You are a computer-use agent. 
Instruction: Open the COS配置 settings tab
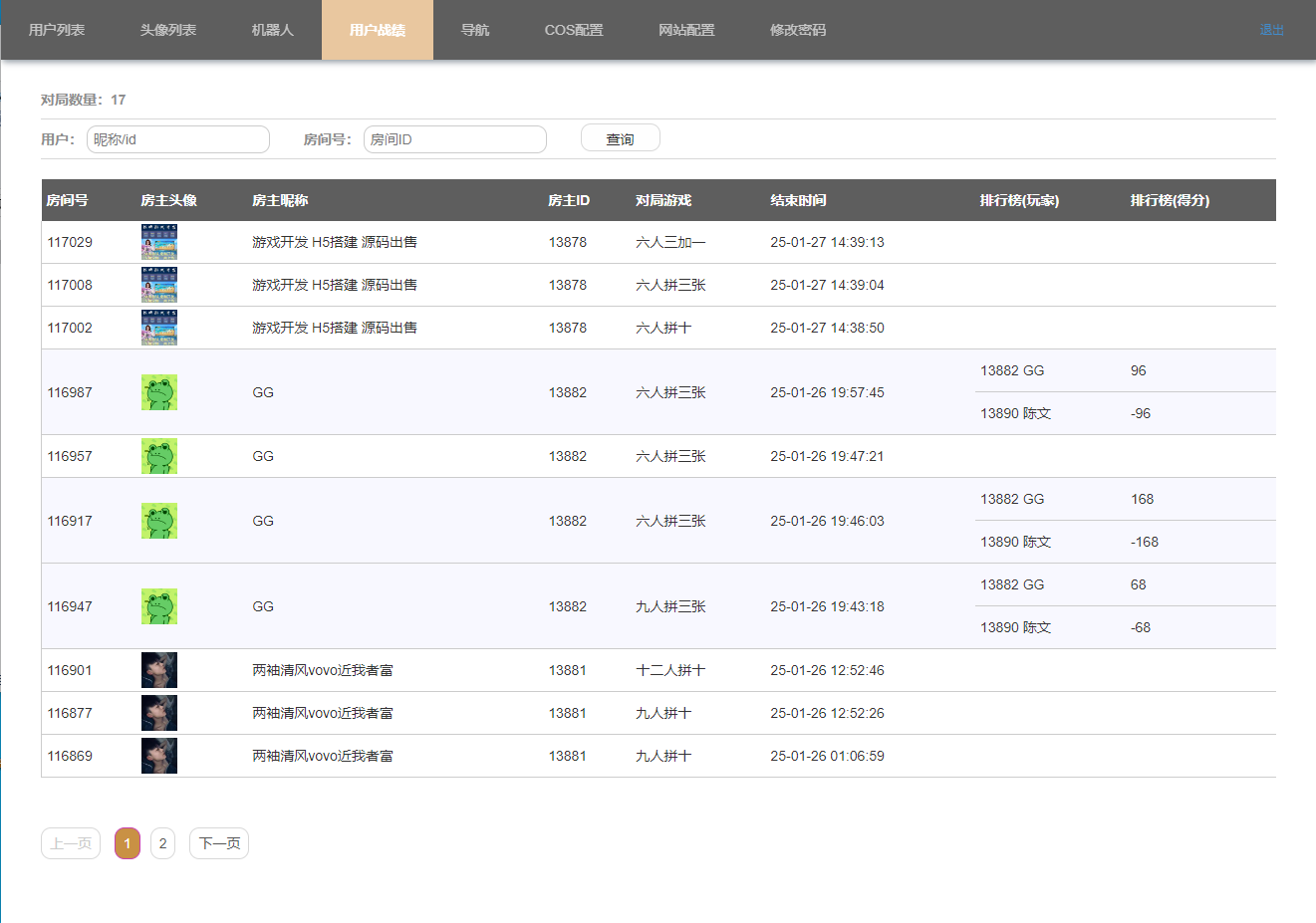573,30
